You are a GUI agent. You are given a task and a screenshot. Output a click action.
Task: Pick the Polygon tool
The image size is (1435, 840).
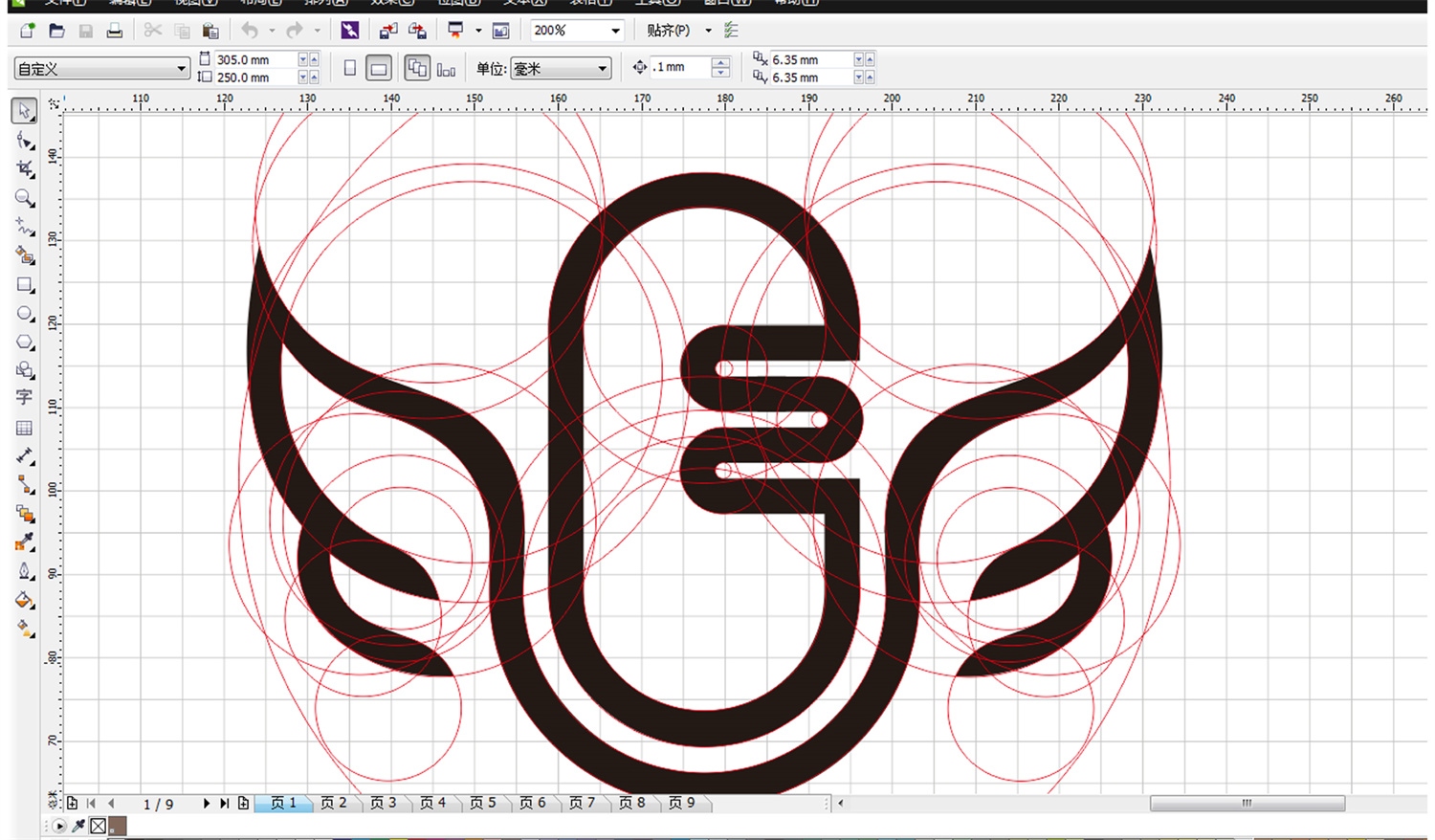[x=25, y=343]
